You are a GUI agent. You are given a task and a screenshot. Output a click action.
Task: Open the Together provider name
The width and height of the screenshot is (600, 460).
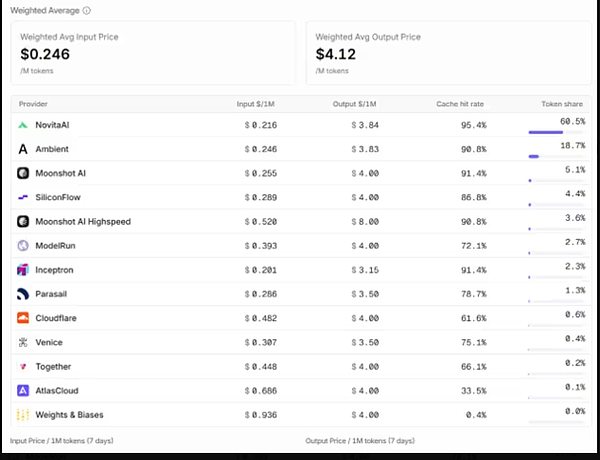pyautogui.click(x=53, y=366)
